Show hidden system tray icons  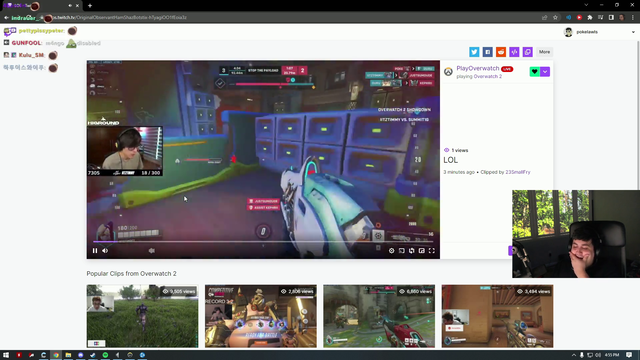(x=573, y=355)
